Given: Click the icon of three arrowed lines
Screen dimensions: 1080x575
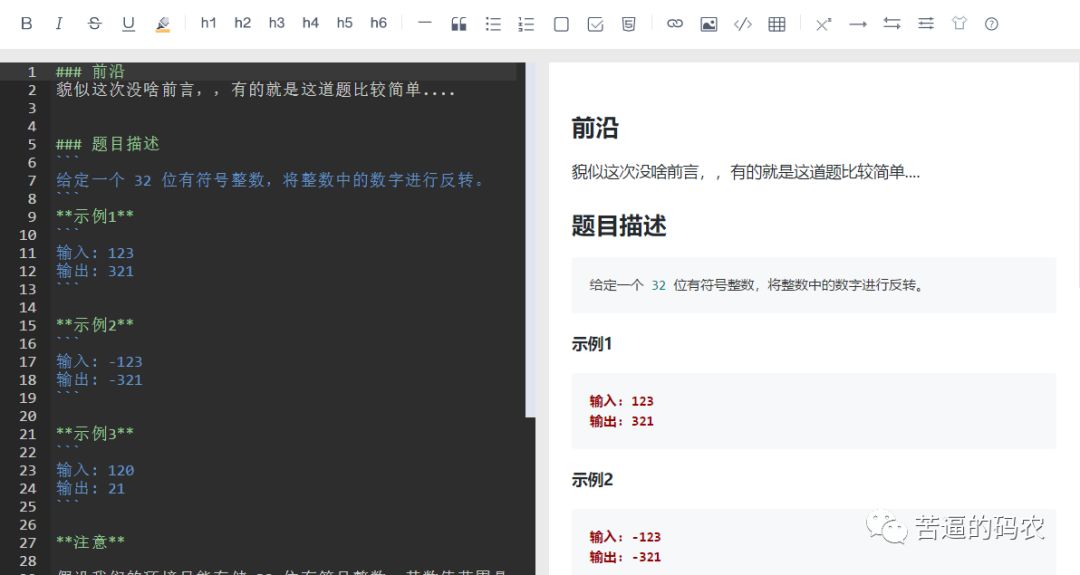Looking at the screenshot, I should pos(926,23).
